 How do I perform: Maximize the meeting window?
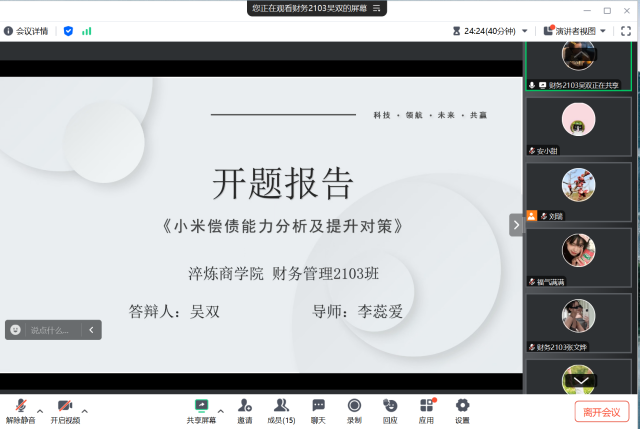coord(607,11)
